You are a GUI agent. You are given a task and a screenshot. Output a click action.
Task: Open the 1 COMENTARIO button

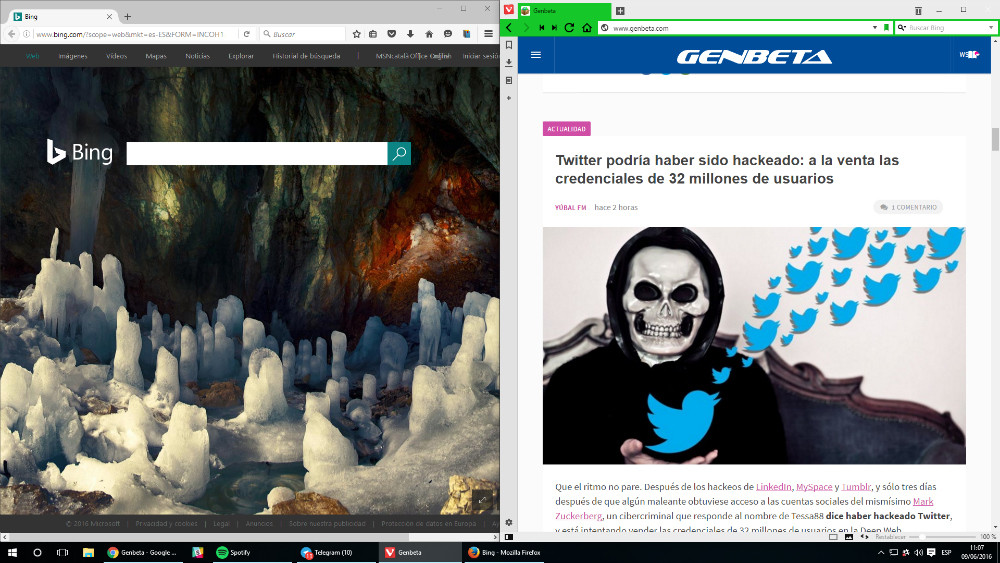click(x=908, y=207)
